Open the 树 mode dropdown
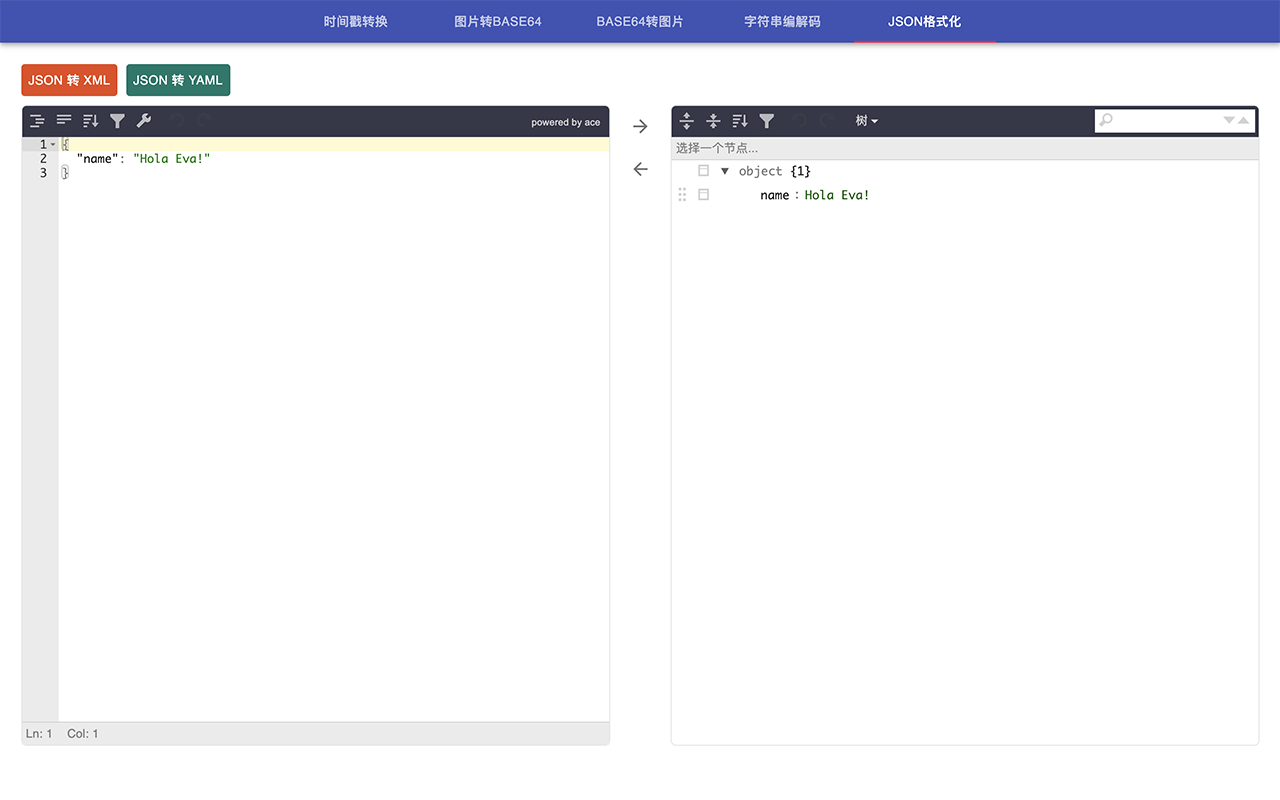Screen dimensions: 1280x800 (867, 121)
